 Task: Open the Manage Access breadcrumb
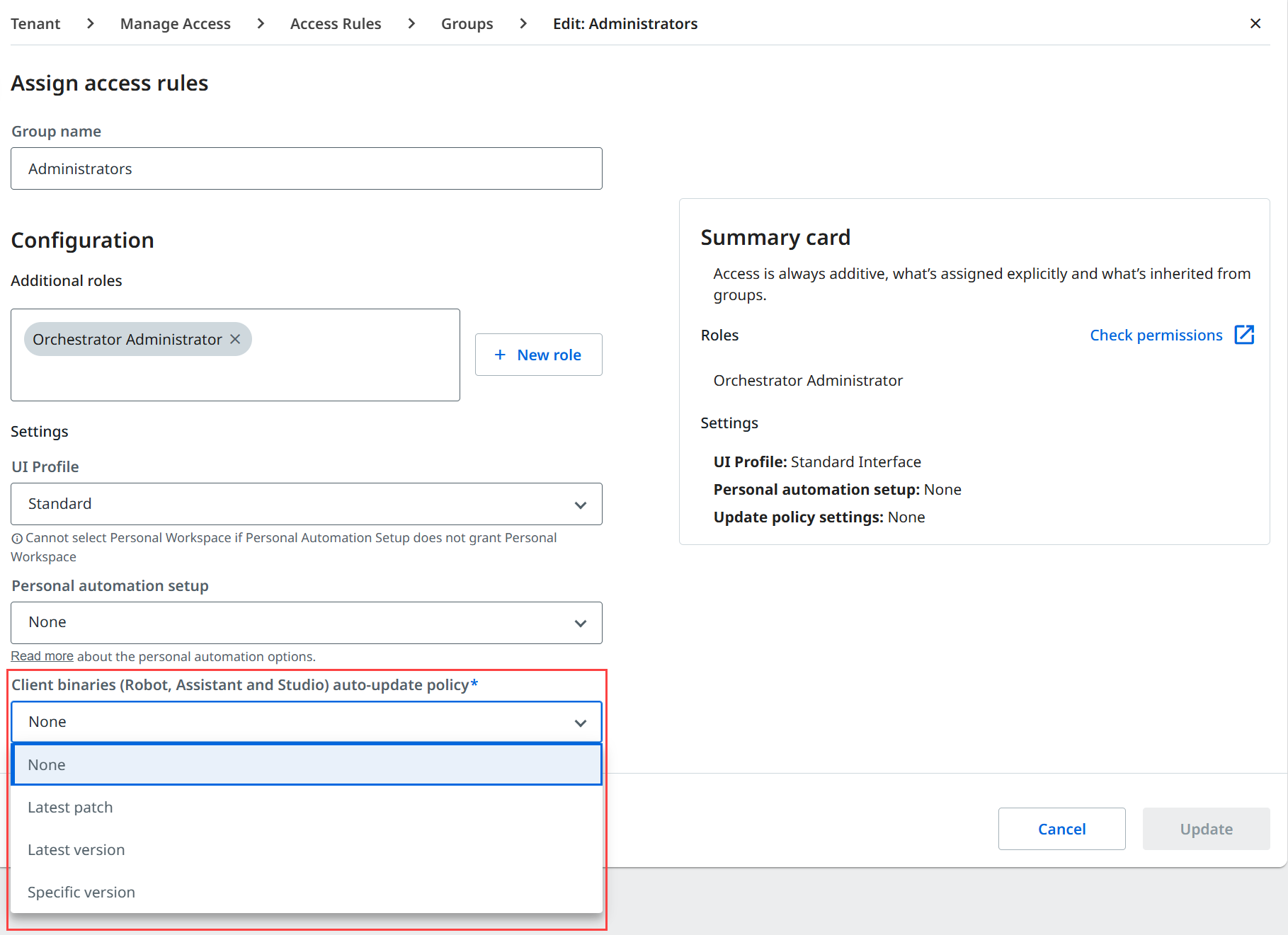point(176,23)
